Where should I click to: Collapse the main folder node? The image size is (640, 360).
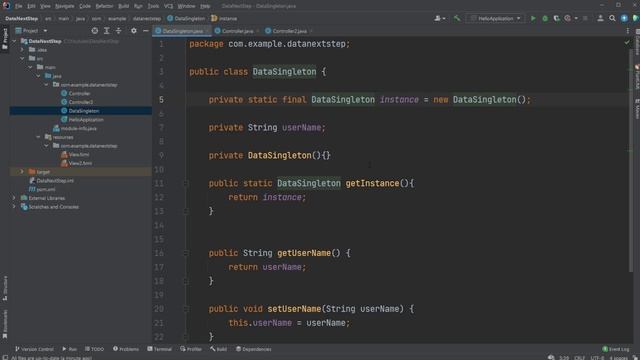31,67
